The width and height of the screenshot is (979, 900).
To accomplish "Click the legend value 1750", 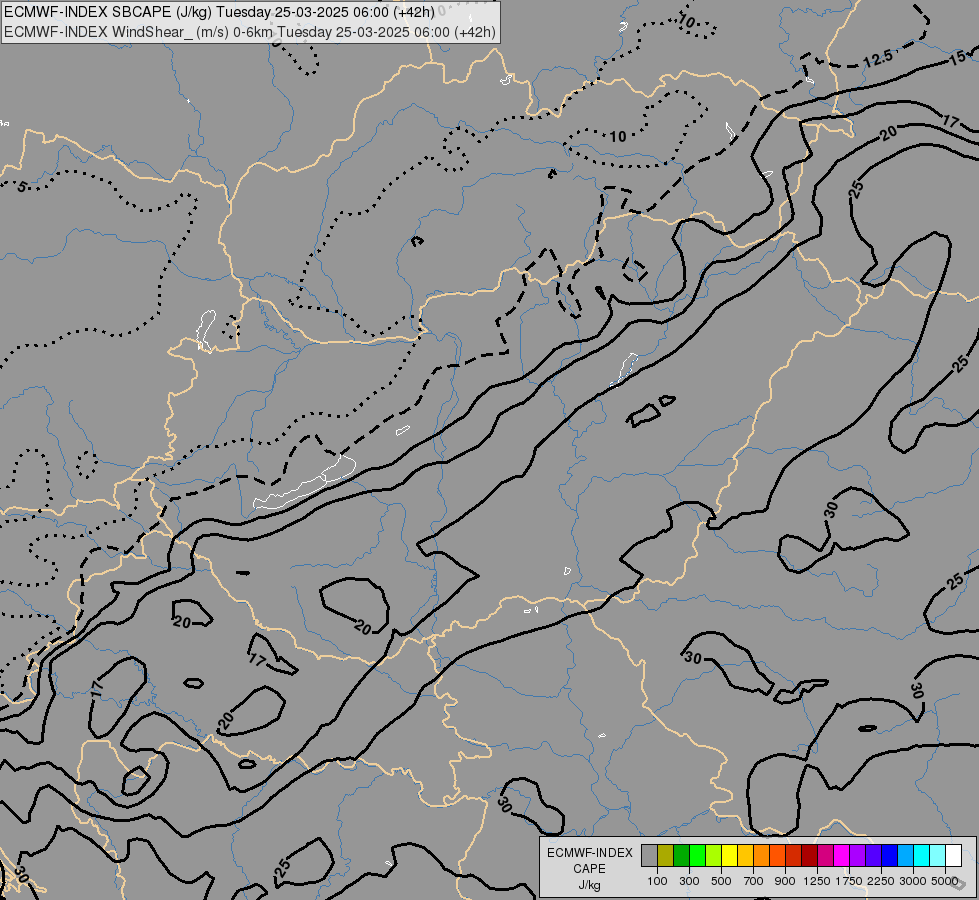I will tap(849, 881).
